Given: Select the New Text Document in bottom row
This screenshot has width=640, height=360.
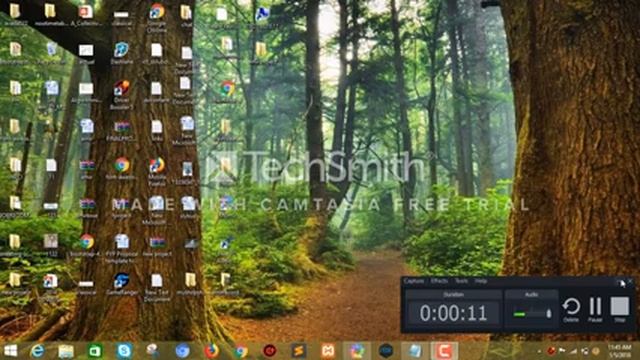Looking at the screenshot, I should pyautogui.click(x=157, y=287).
